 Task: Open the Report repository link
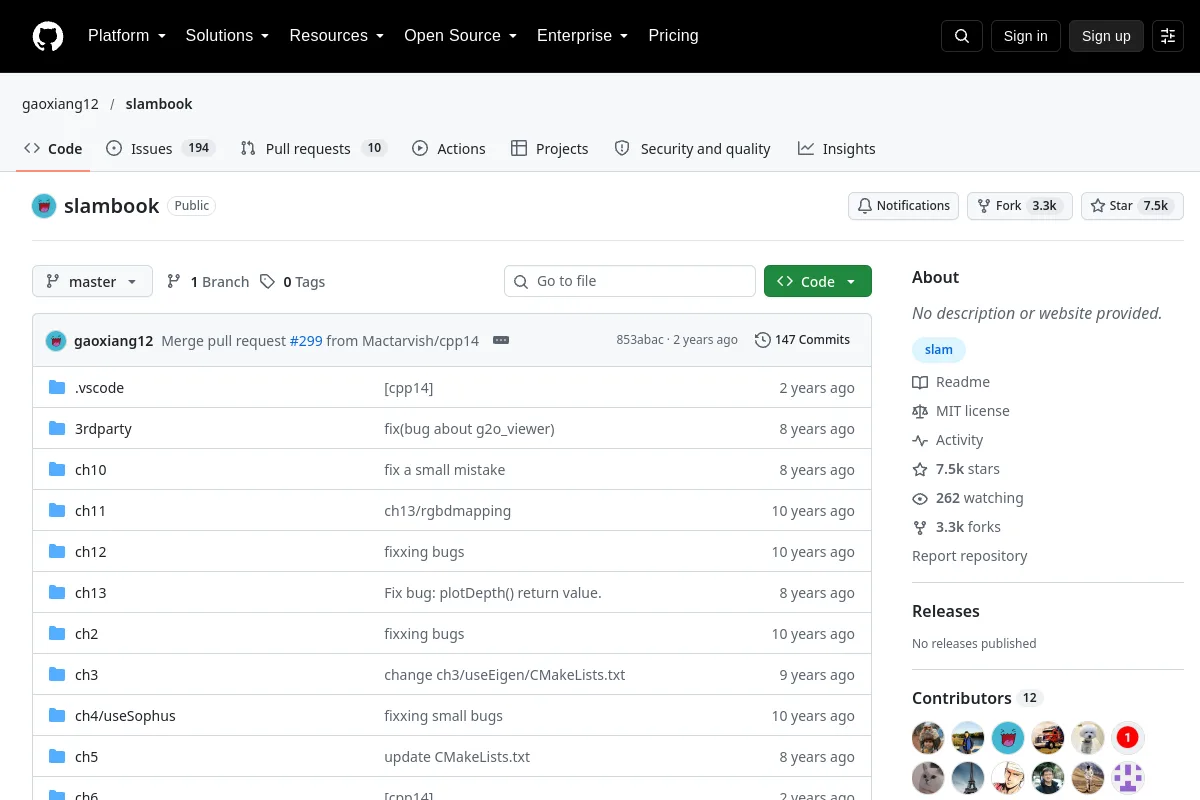tap(970, 556)
